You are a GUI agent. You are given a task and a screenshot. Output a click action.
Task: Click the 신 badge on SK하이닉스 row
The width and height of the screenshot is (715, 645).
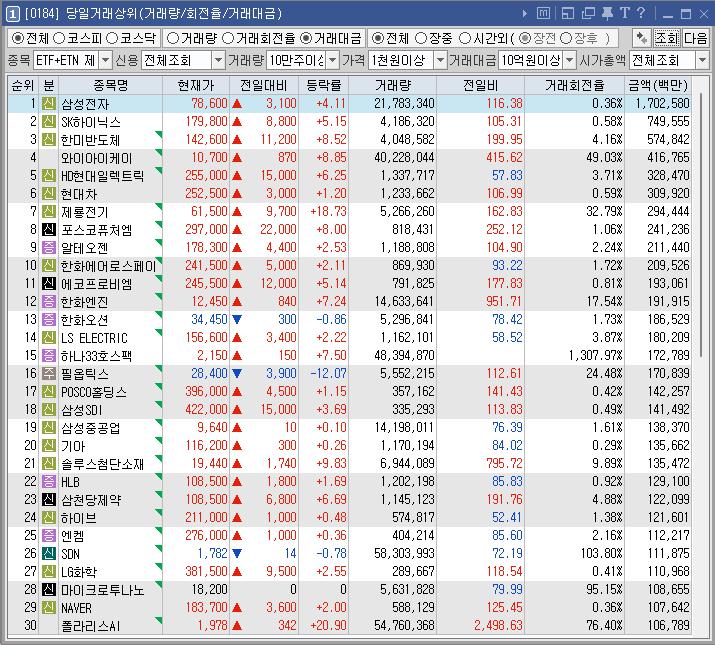49,121
